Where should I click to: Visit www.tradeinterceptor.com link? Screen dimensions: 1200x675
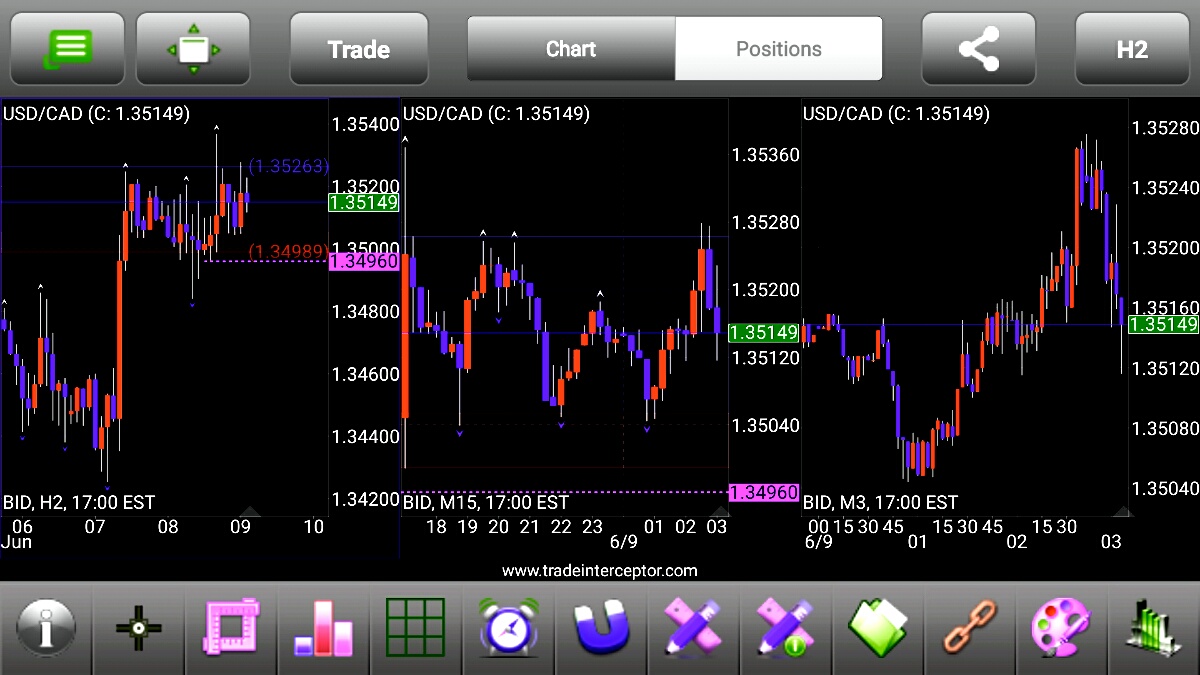[x=600, y=571]
